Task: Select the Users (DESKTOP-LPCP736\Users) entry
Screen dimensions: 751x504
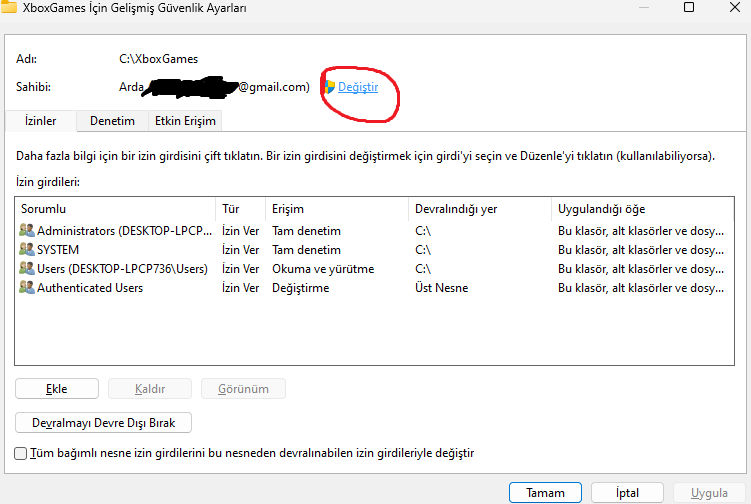Action: click(374, 269)
